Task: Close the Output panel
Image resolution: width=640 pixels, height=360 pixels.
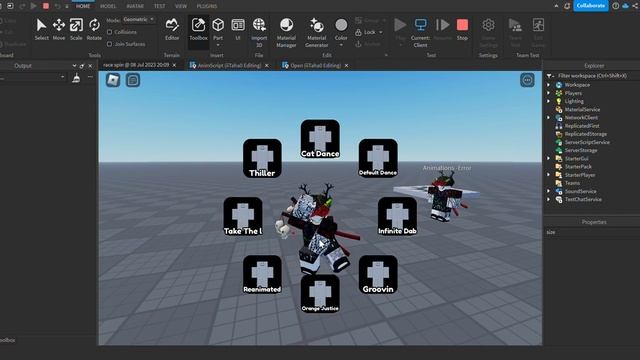Action: (x=90, y=66)
